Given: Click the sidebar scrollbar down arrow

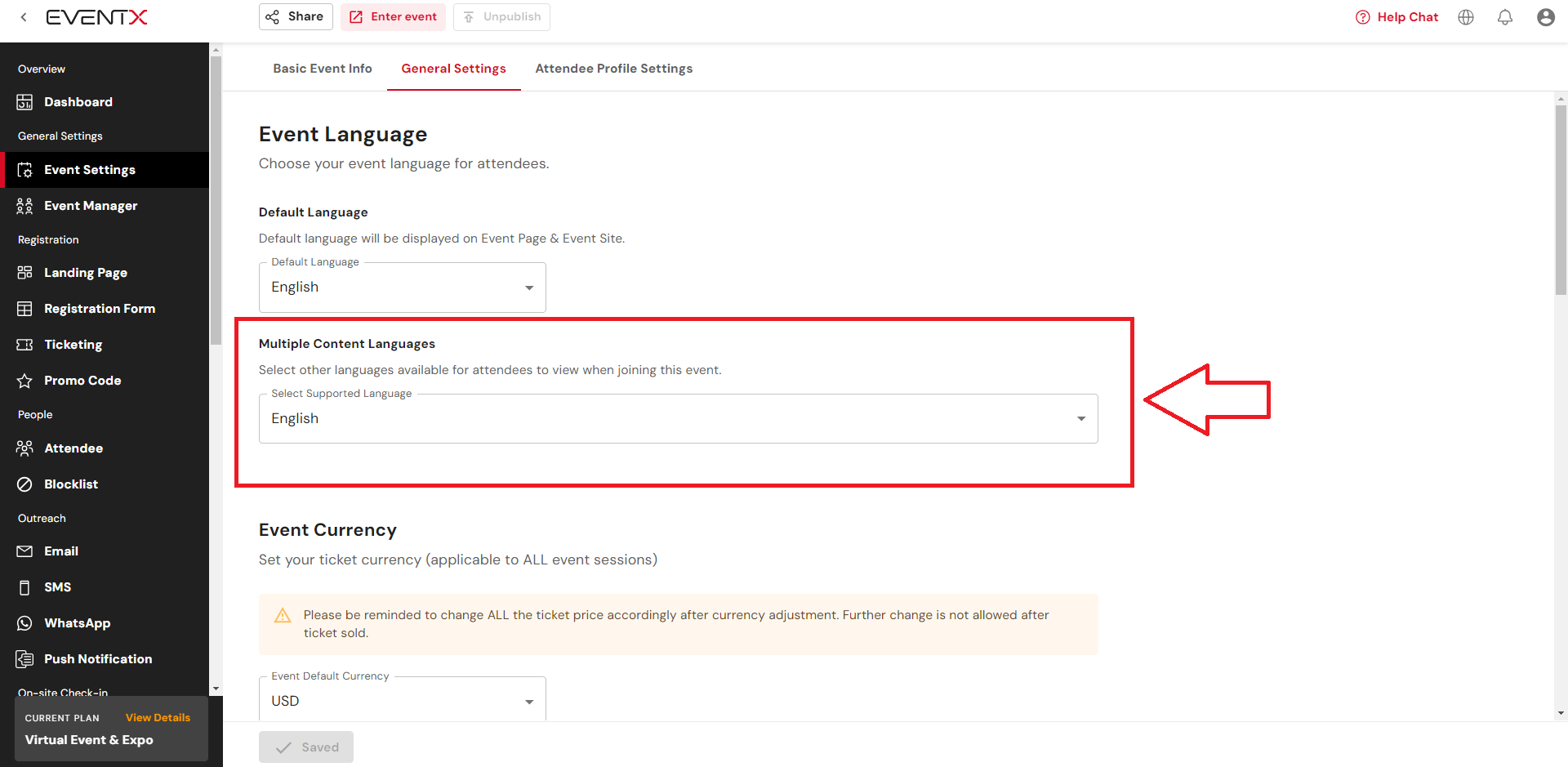Looking at the screenshot, I should (x=216, y=689).
